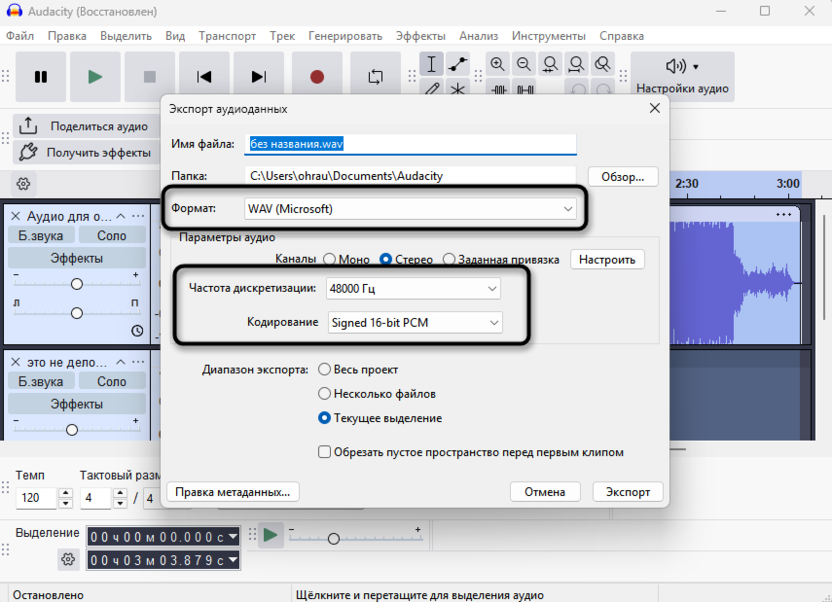Image resolution: width=832 pixels, height=602 pixels.
Task: Click the Zoom Out magnifier icon
Action: click(524, 64)
